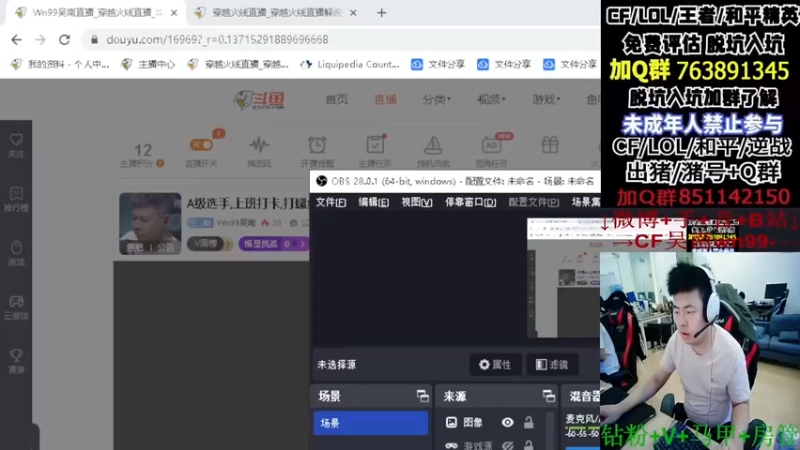Select the 图像 source in OBS
Viewport: 800px width, 450px height.
pos(472,422)
